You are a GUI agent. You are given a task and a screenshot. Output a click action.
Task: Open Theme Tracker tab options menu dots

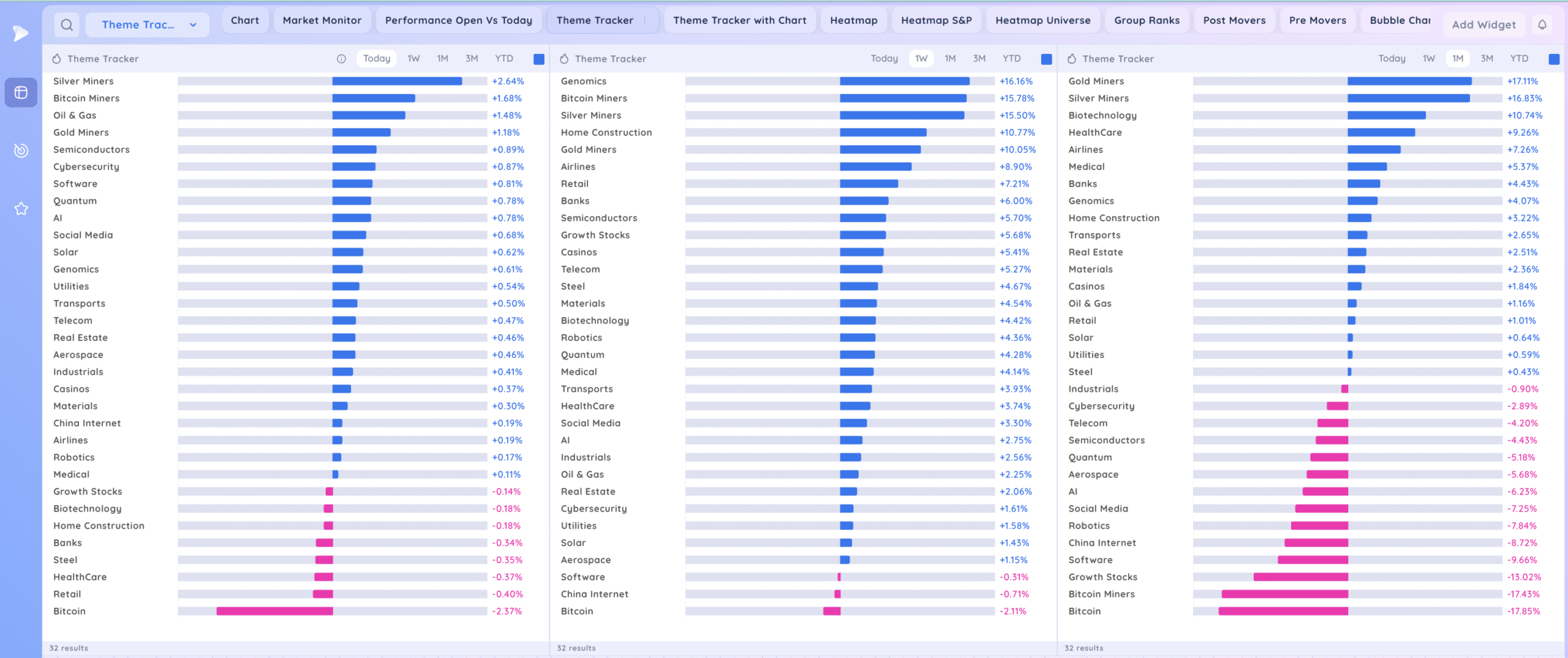pyautogui.click(x=645, y=20)
